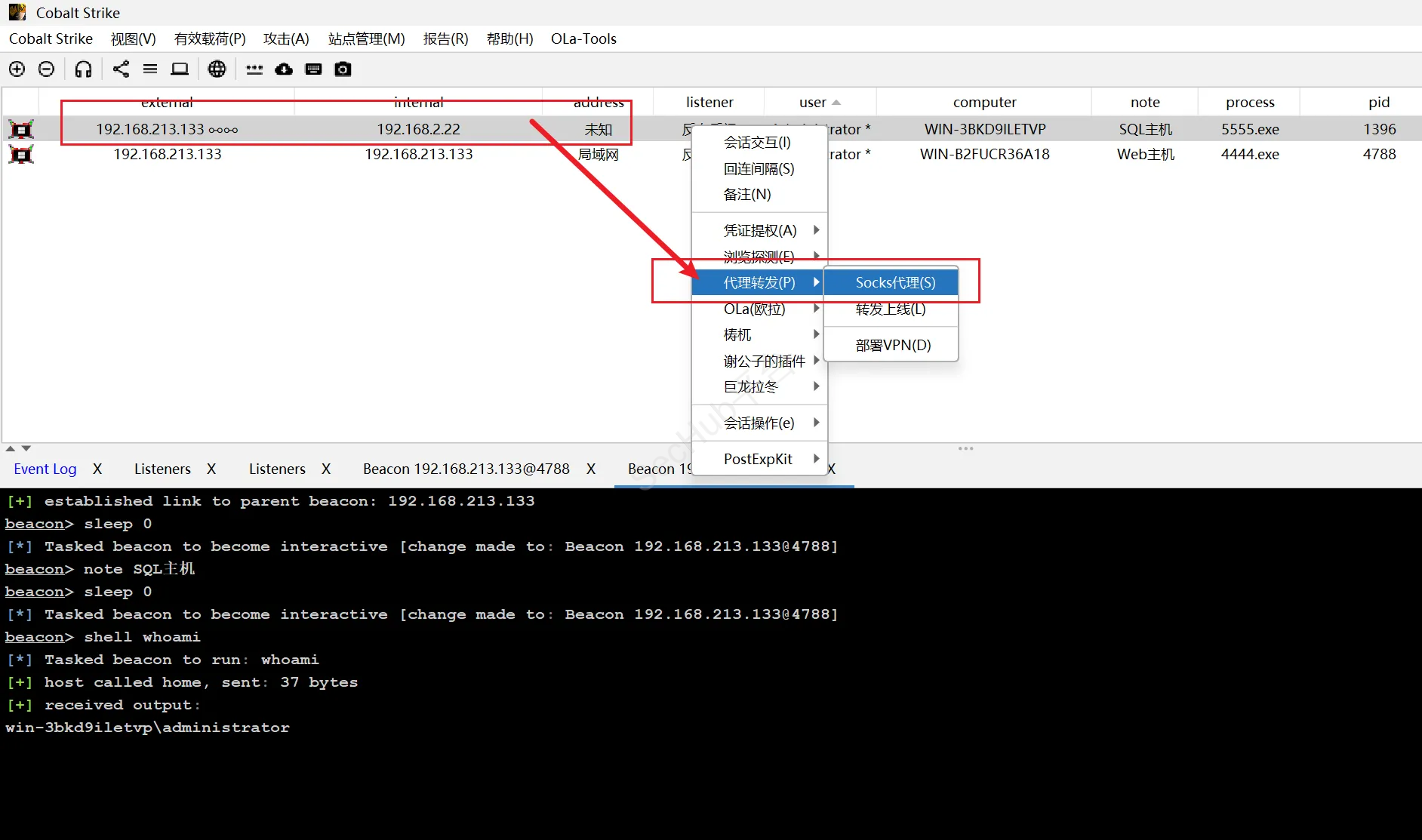Sort by the internal column header
The width and height of the screenshot is (1422, 840).
(419, 102)
